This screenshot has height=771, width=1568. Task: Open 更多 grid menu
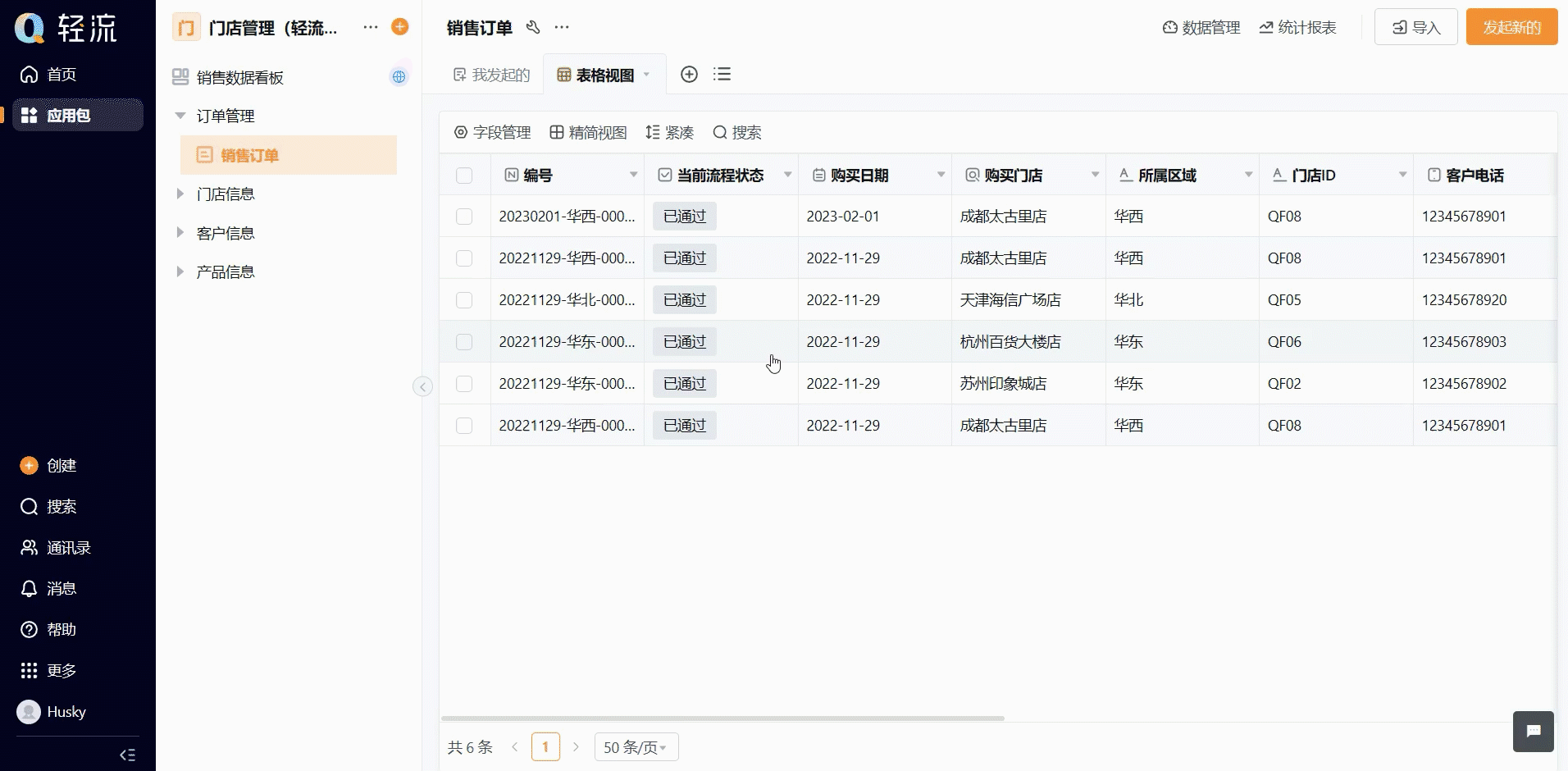(49, 671)
